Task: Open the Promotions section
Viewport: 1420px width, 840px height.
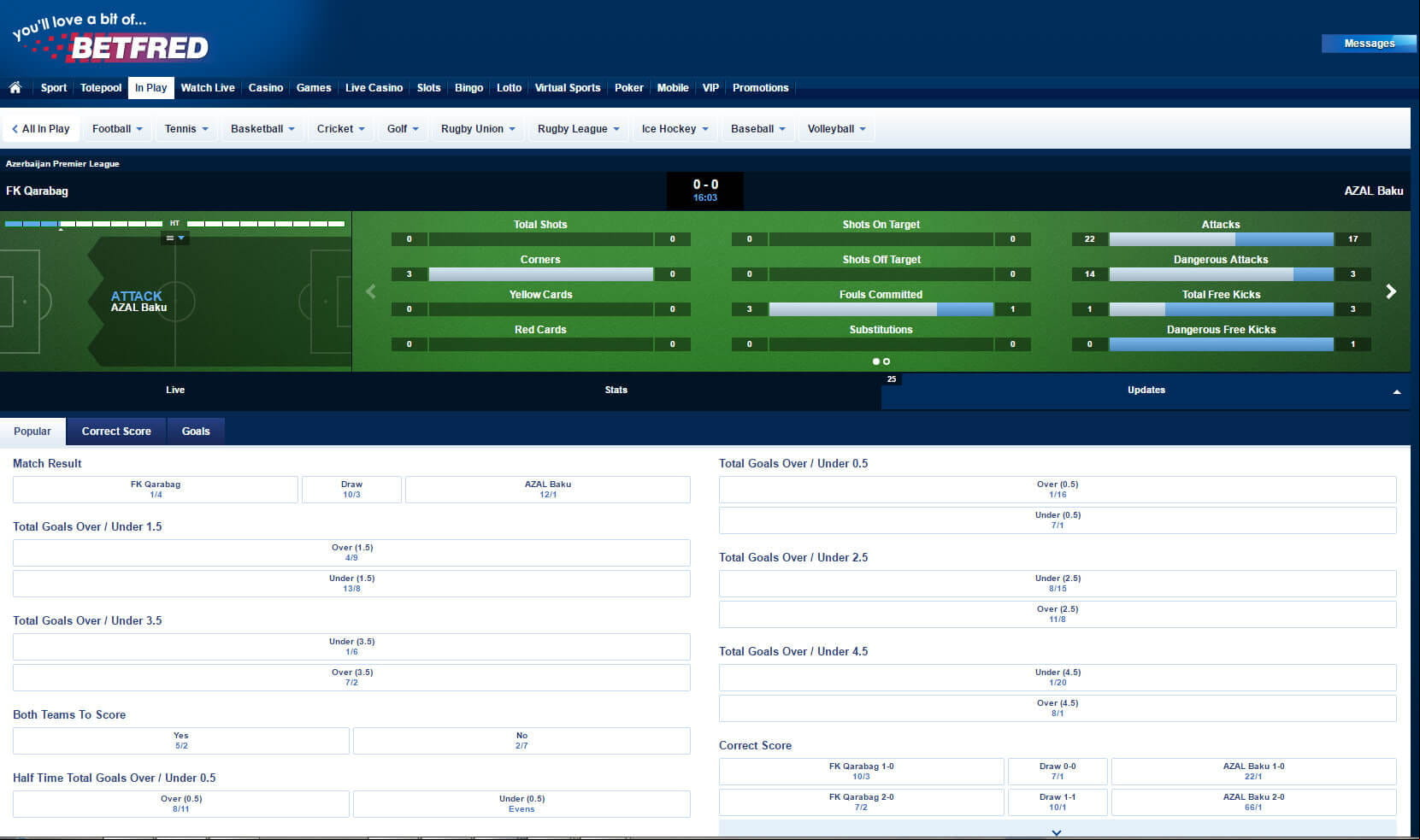Action: point(761,88)
